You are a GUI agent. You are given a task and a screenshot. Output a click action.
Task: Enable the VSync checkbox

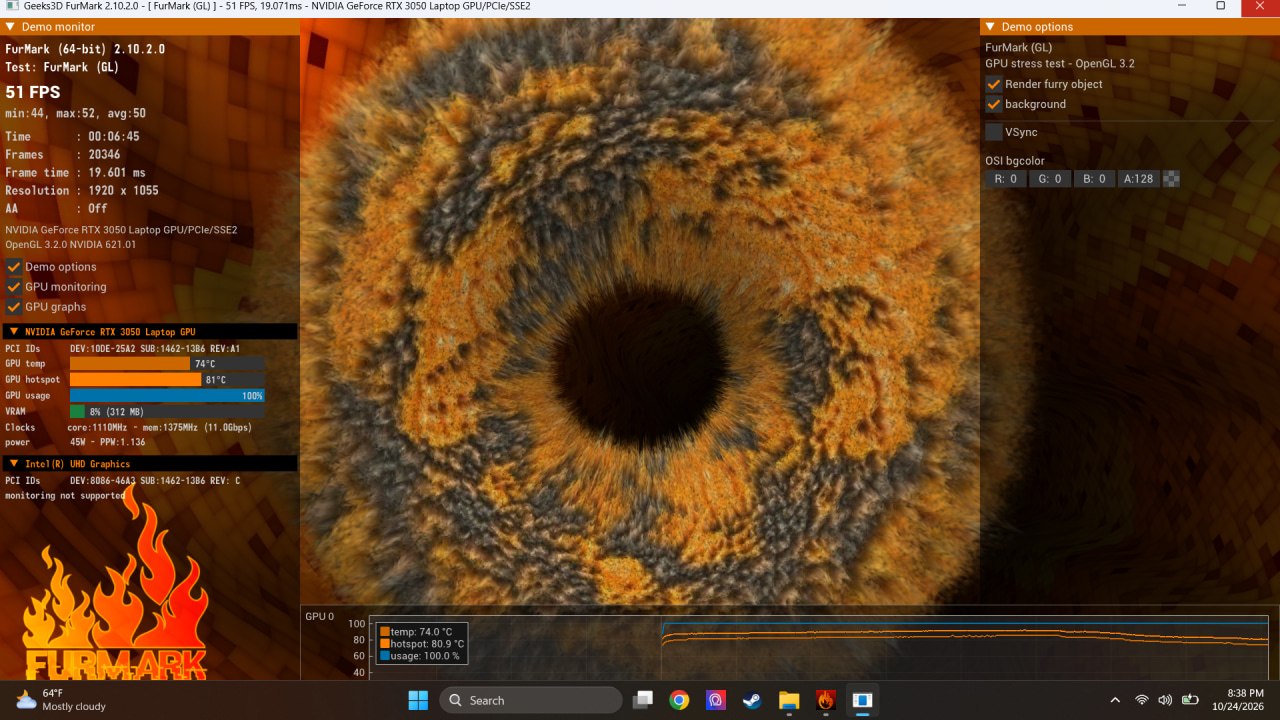coord(994,132)
